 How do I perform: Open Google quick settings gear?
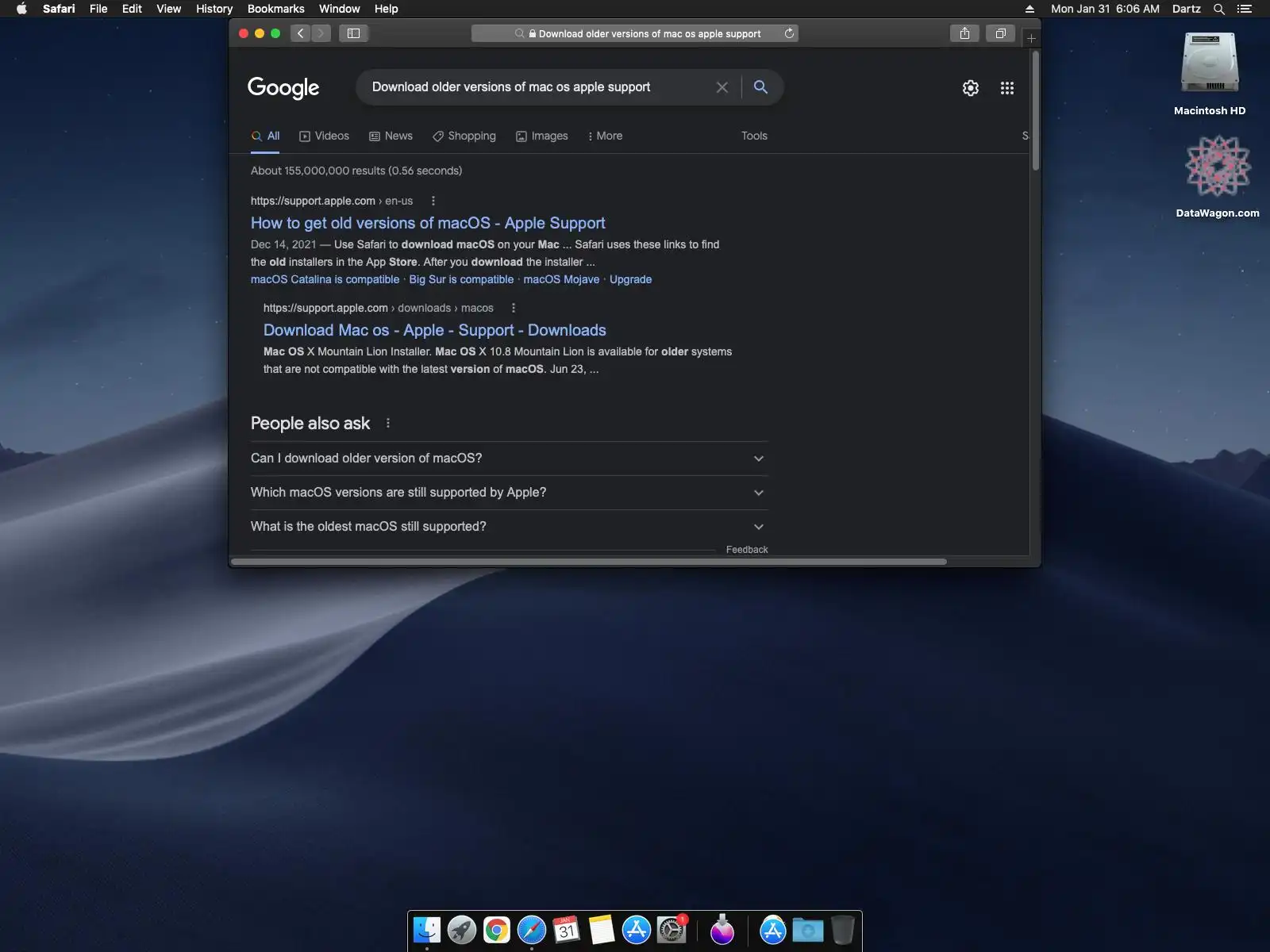[971, 88]
